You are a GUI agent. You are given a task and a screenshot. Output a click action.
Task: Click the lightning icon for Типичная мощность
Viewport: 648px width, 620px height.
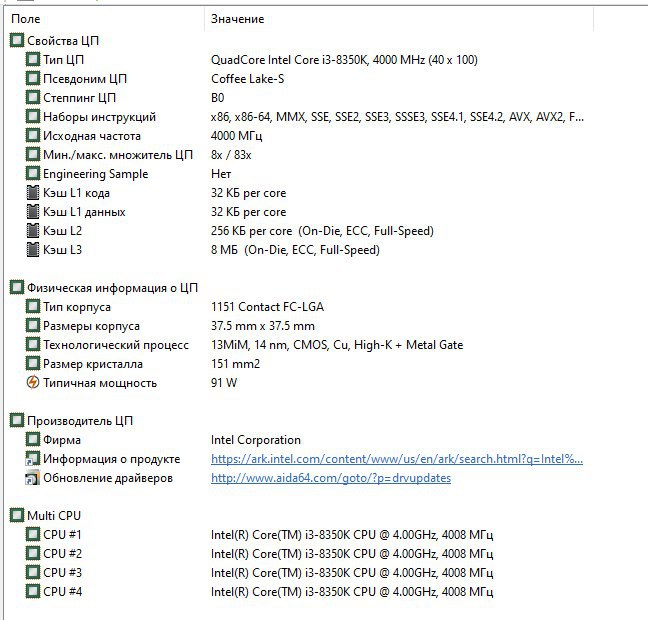[33, 383]
